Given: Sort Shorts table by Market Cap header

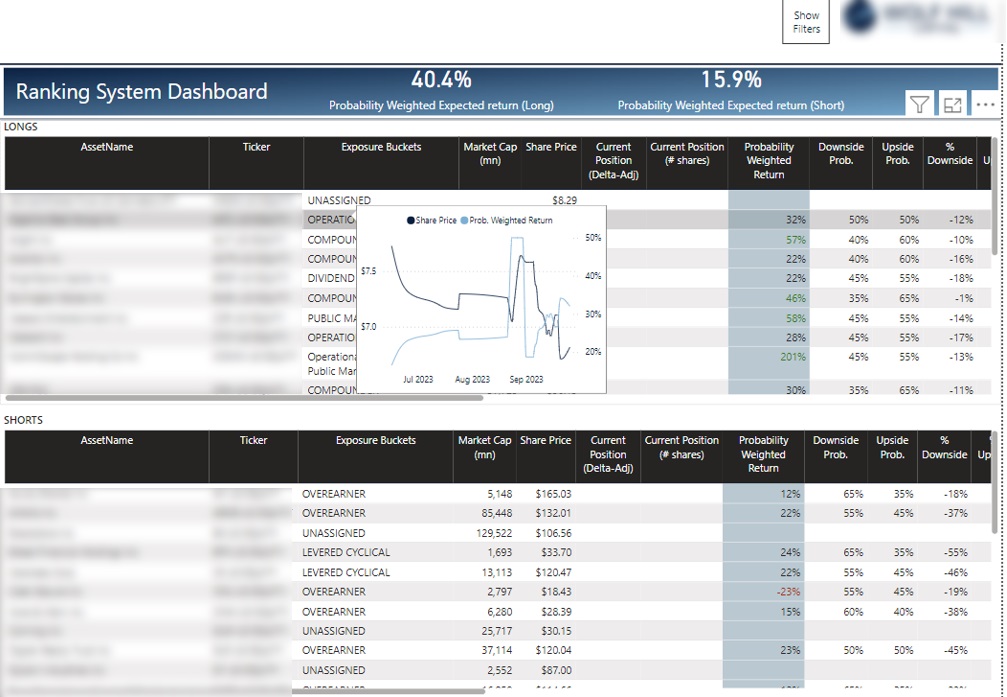Looking at the screenshot, I should [x=482, y=447].
